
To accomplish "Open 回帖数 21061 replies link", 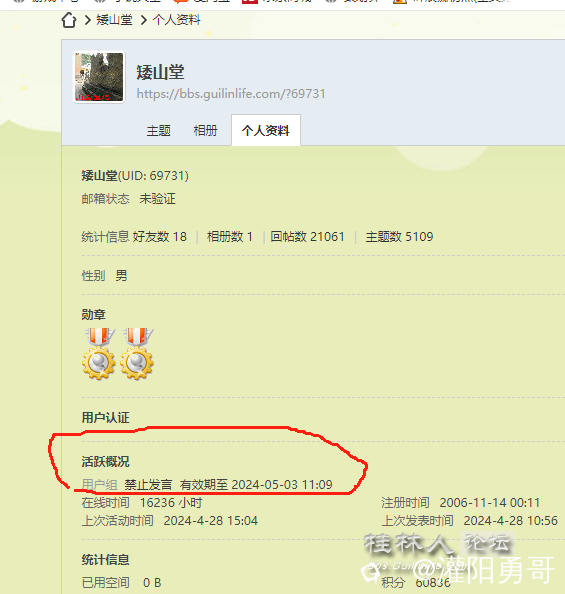I will pos(307,237).
